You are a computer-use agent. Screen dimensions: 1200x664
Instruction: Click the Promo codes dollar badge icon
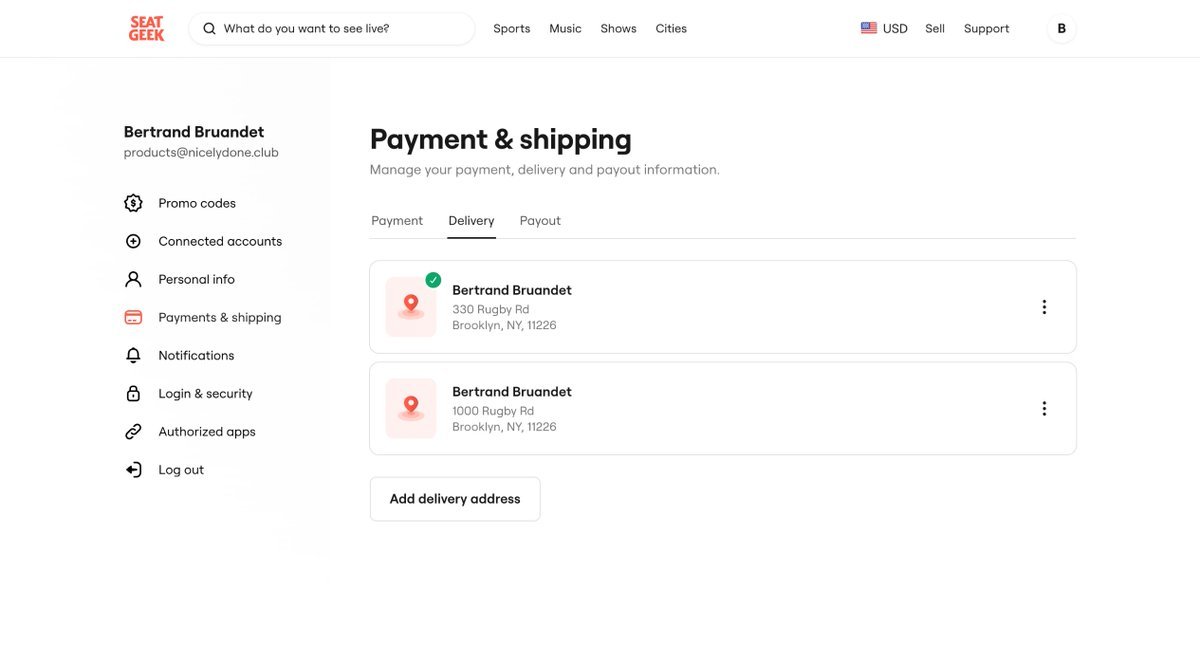[x=133, y=203]
